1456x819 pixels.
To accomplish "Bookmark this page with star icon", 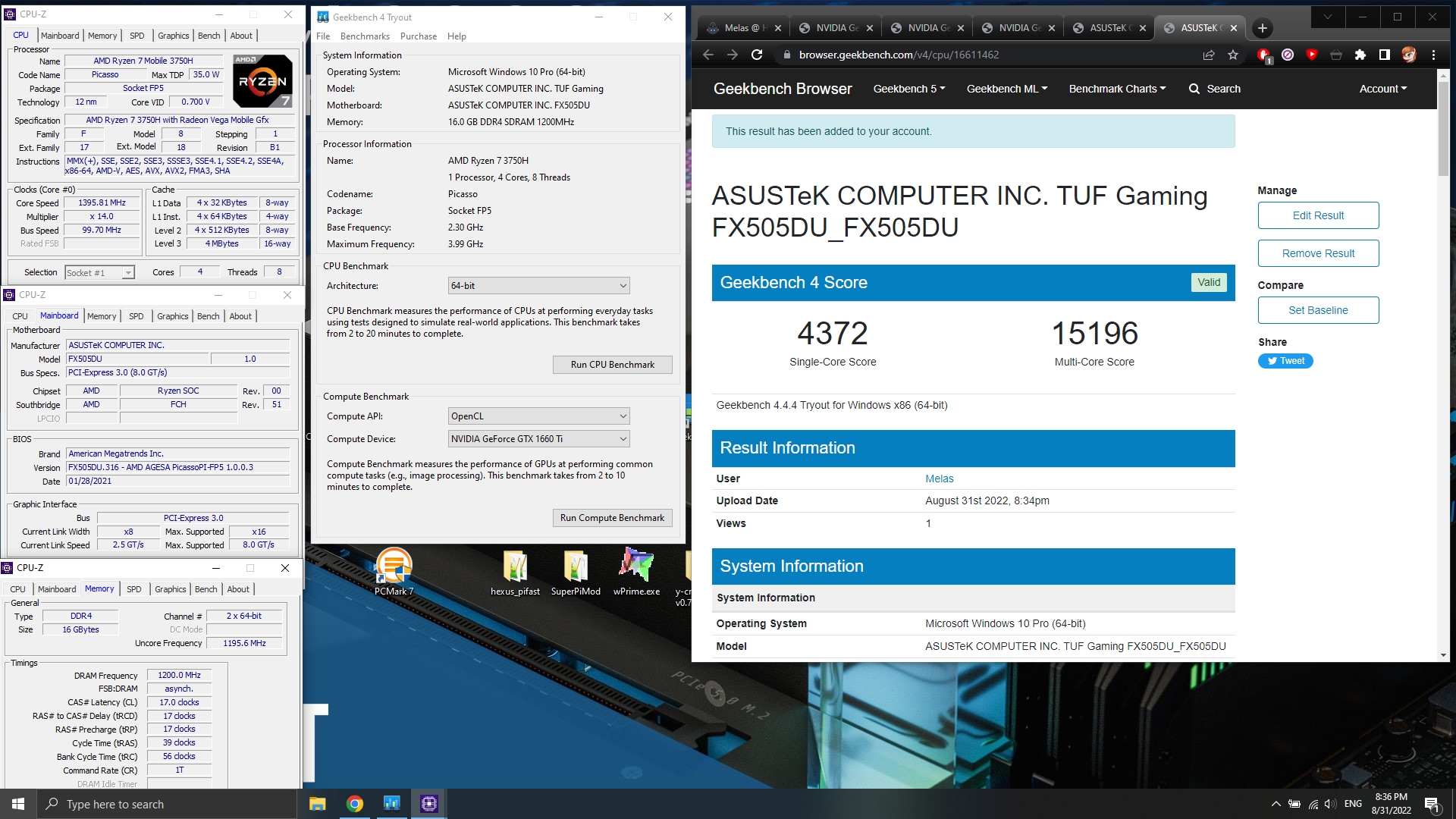I will [1233, 55].
